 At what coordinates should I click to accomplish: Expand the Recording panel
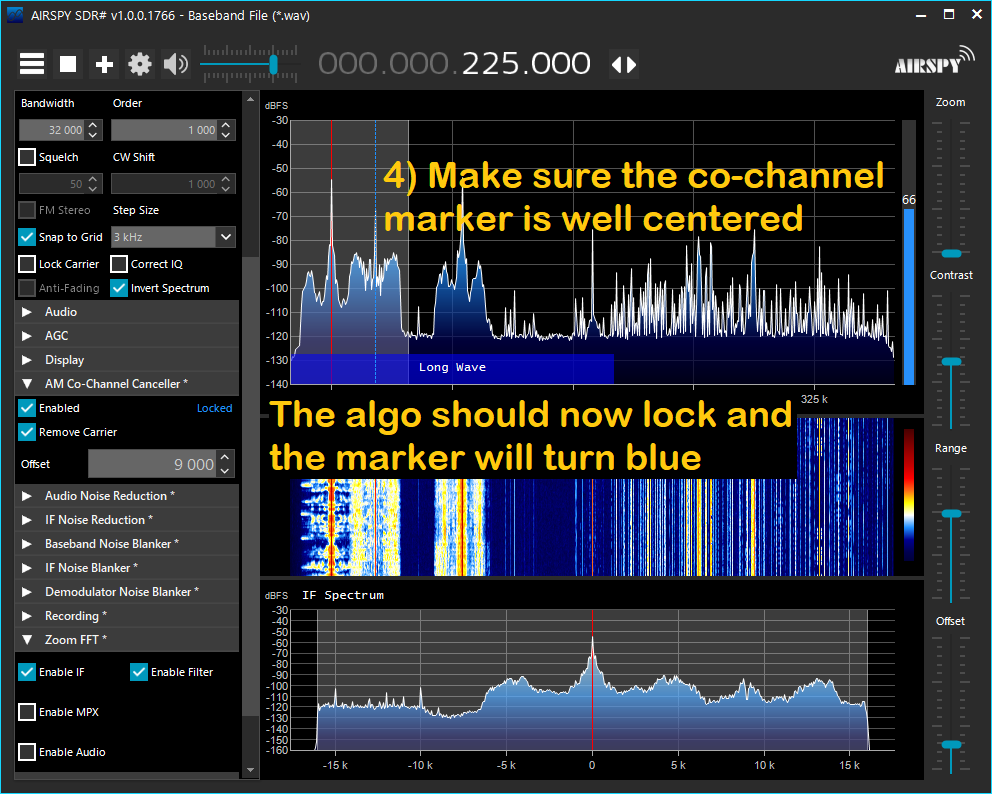(127, 616)
